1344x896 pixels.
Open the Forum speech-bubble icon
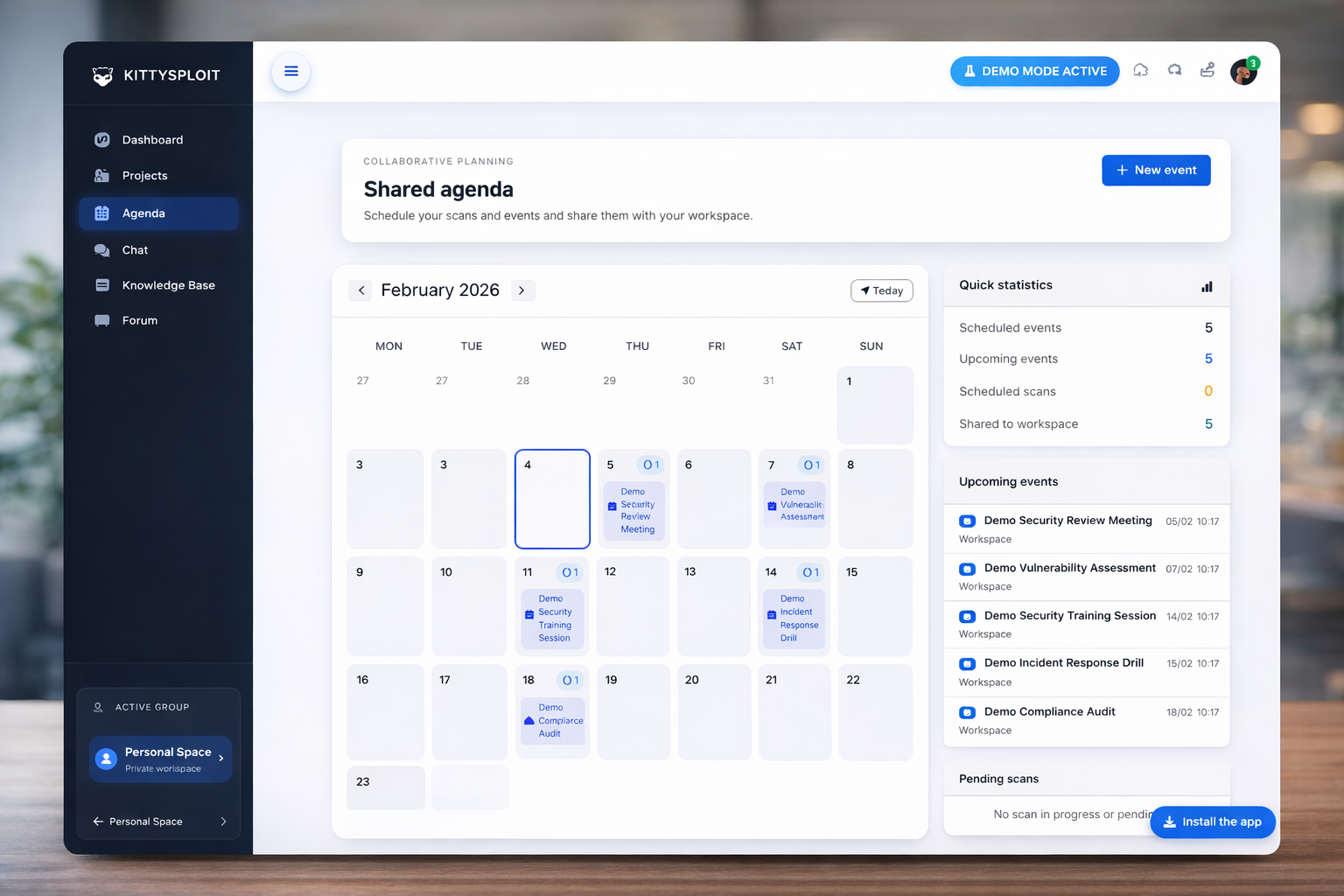tap(103, 320)
